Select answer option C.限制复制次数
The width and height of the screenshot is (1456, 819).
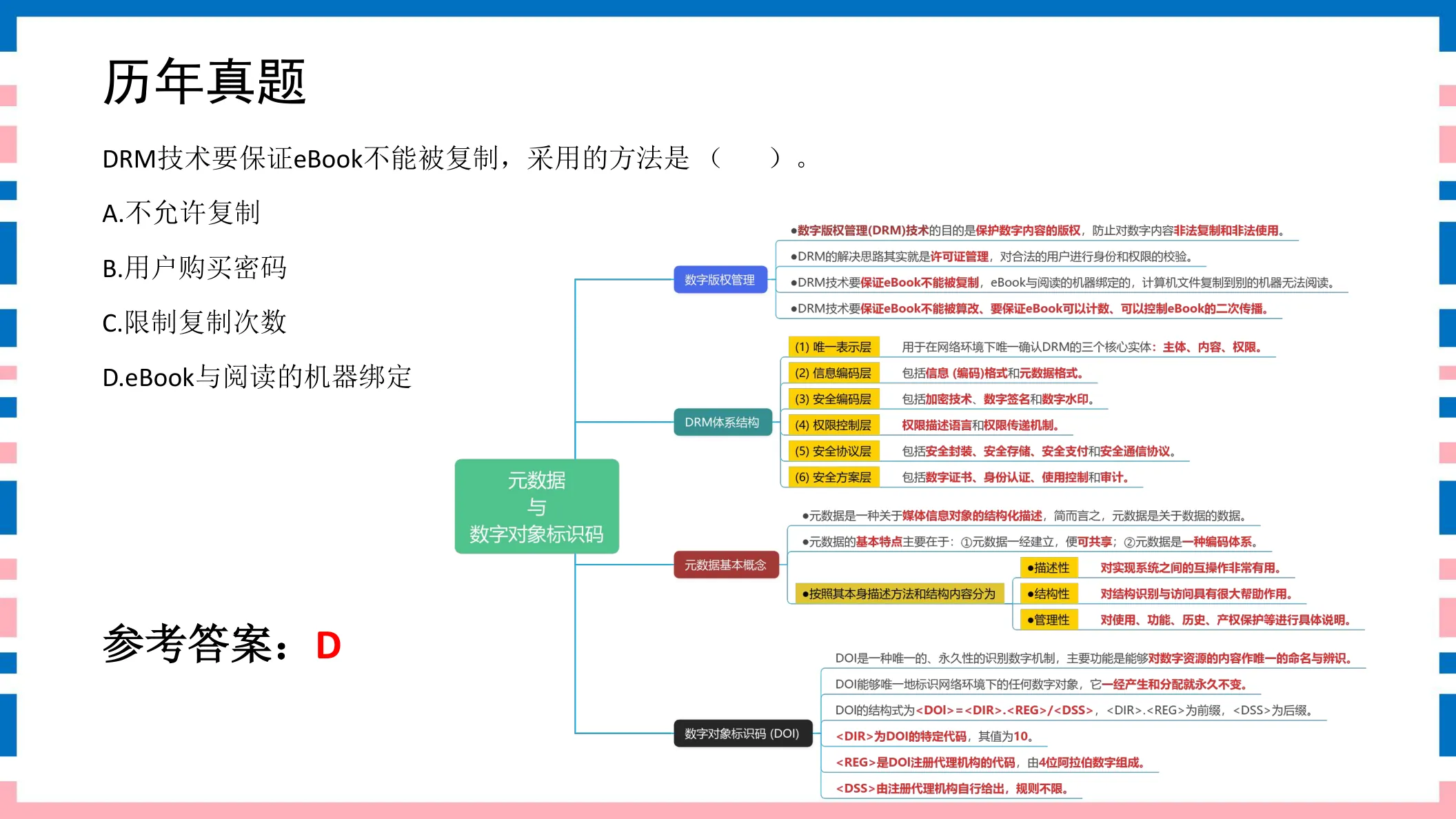point(194,322)
